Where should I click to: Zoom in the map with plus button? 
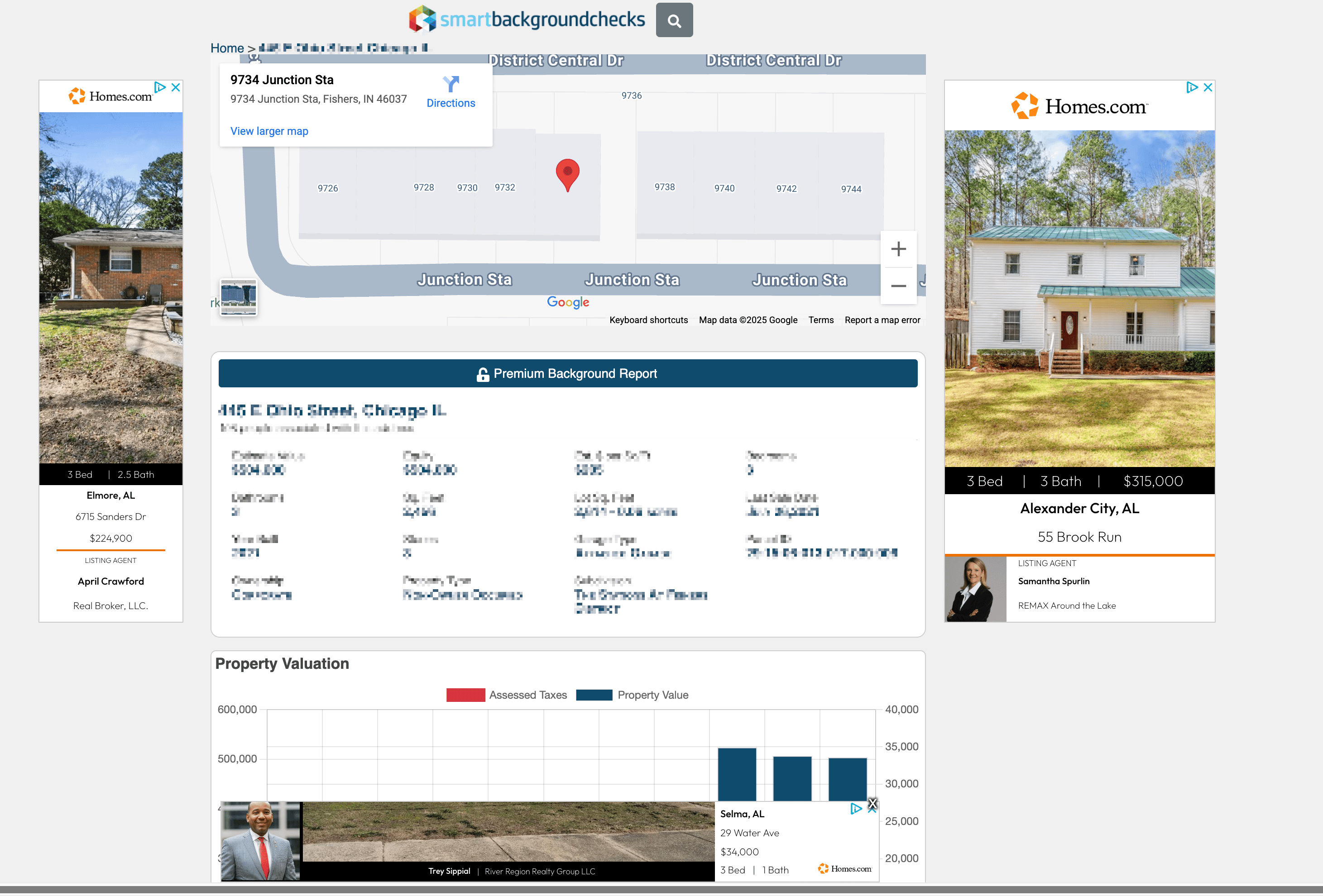click(x=898, y=248)
